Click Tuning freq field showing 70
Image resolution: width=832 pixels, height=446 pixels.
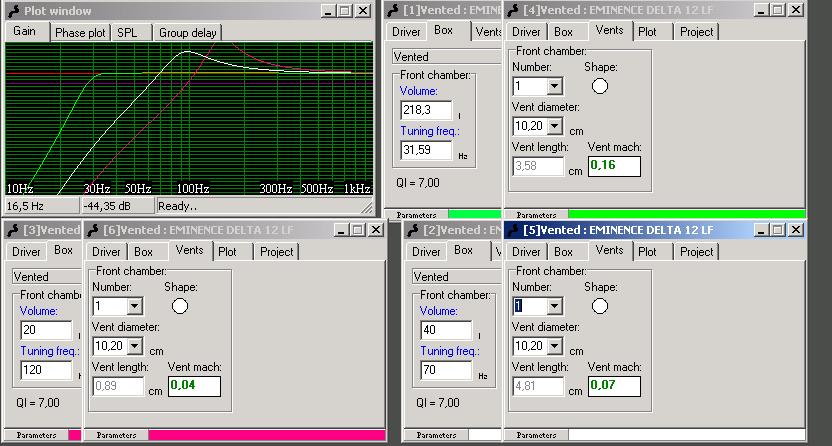tap(446, 370)
